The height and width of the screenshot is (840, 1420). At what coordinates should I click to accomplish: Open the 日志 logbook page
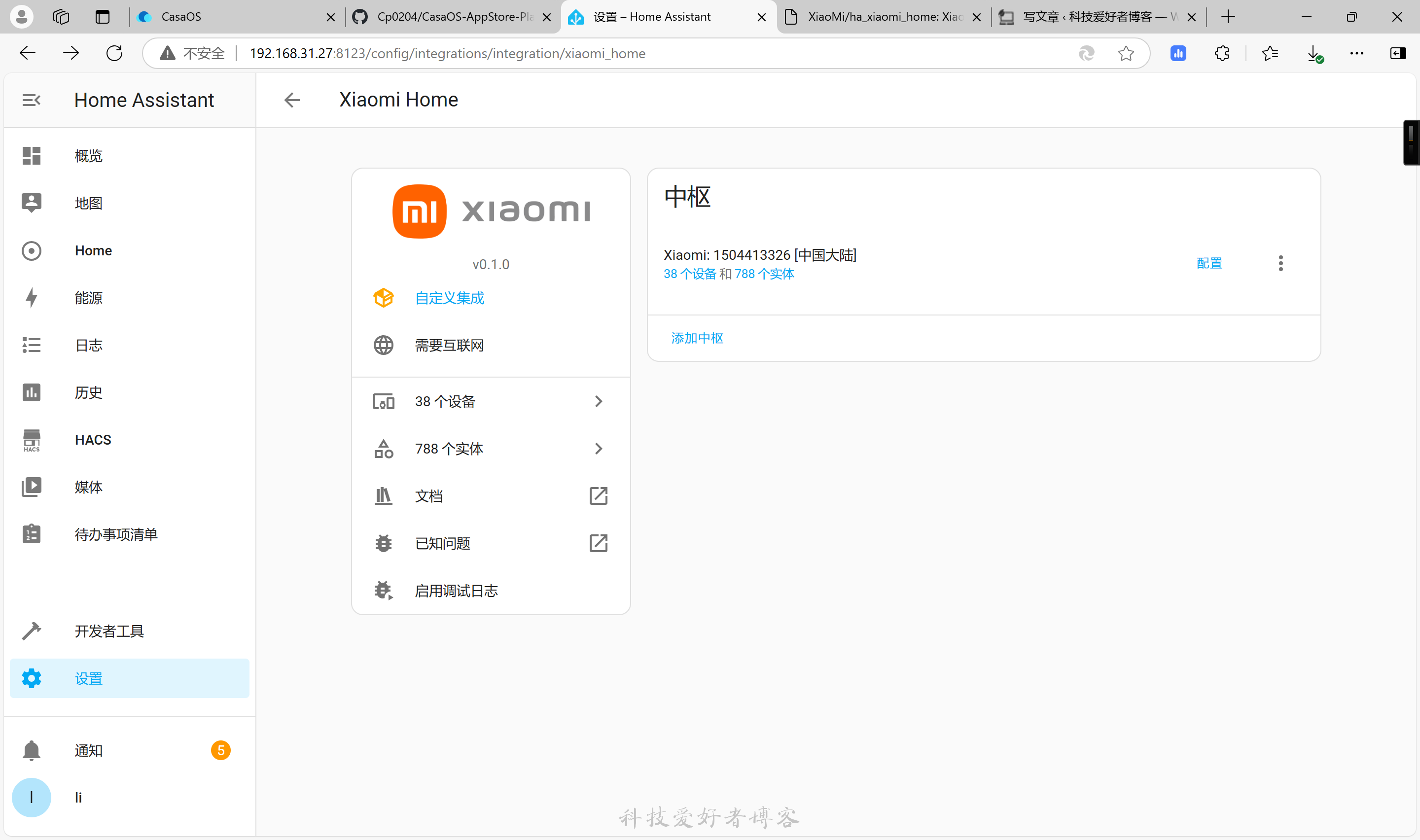(x=130, y=345)
